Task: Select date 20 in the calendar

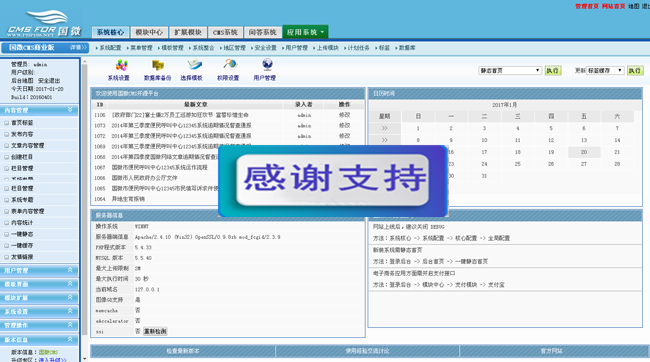Action: click(x=584, y=152)
